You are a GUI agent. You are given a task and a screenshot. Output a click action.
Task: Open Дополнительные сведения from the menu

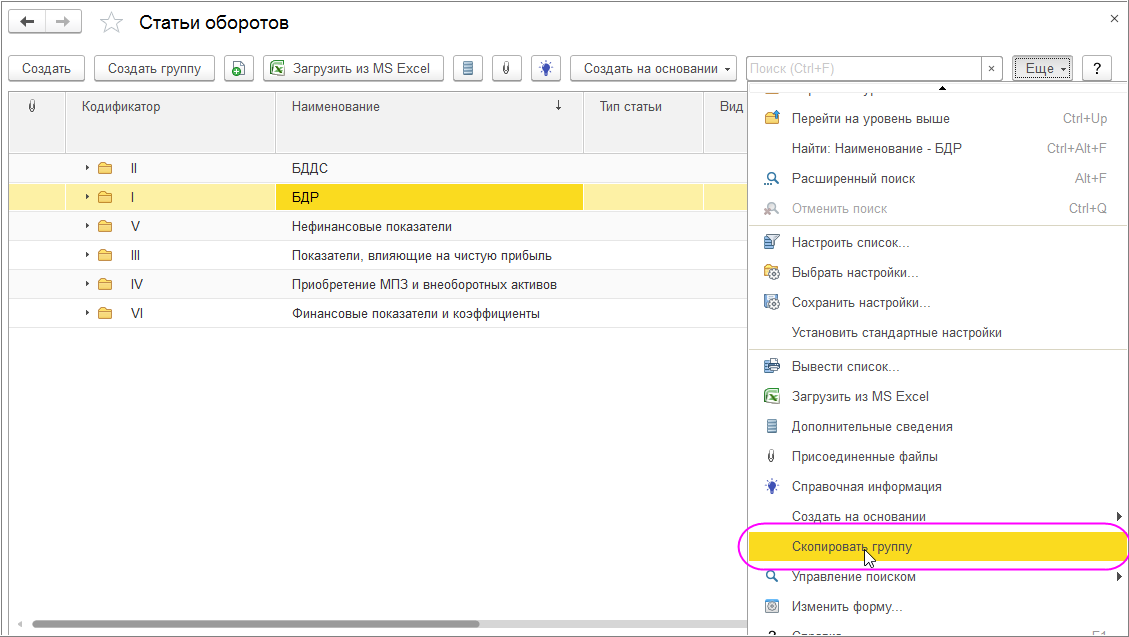937,426
